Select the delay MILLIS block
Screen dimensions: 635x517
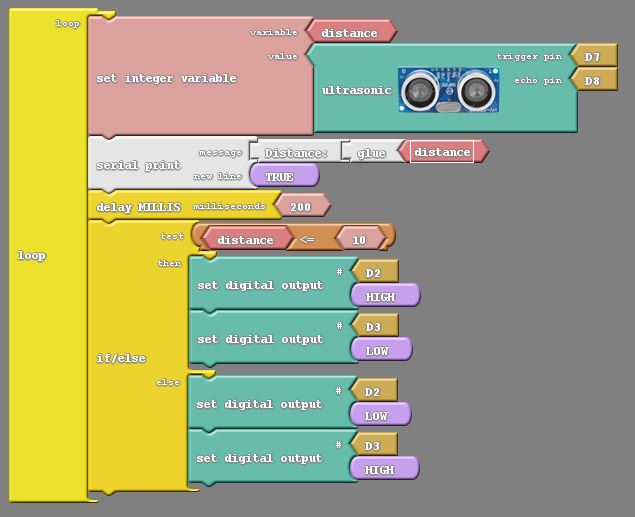pyautogui.click(x=138, y=207)
